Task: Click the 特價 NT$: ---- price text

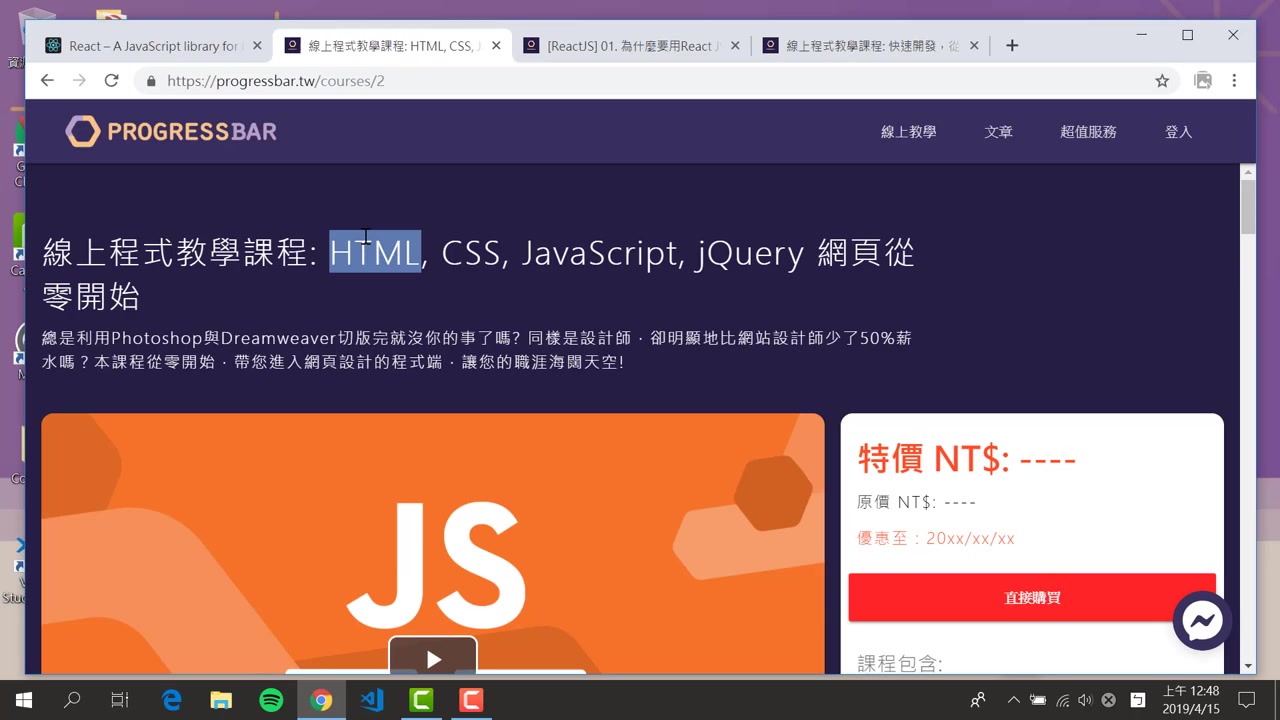Action: click(967, 459)
